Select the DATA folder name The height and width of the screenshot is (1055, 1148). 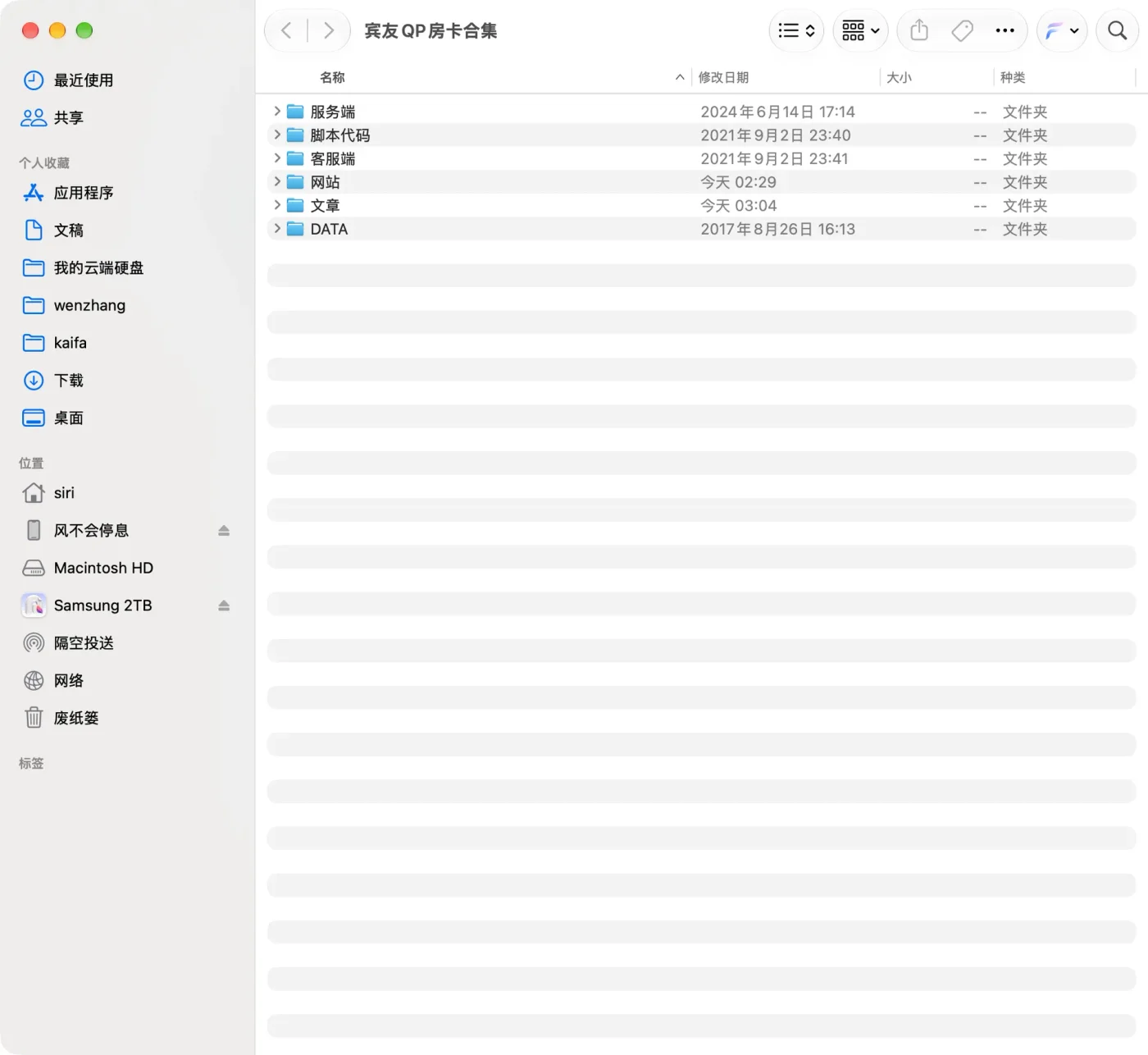(329, 229)
